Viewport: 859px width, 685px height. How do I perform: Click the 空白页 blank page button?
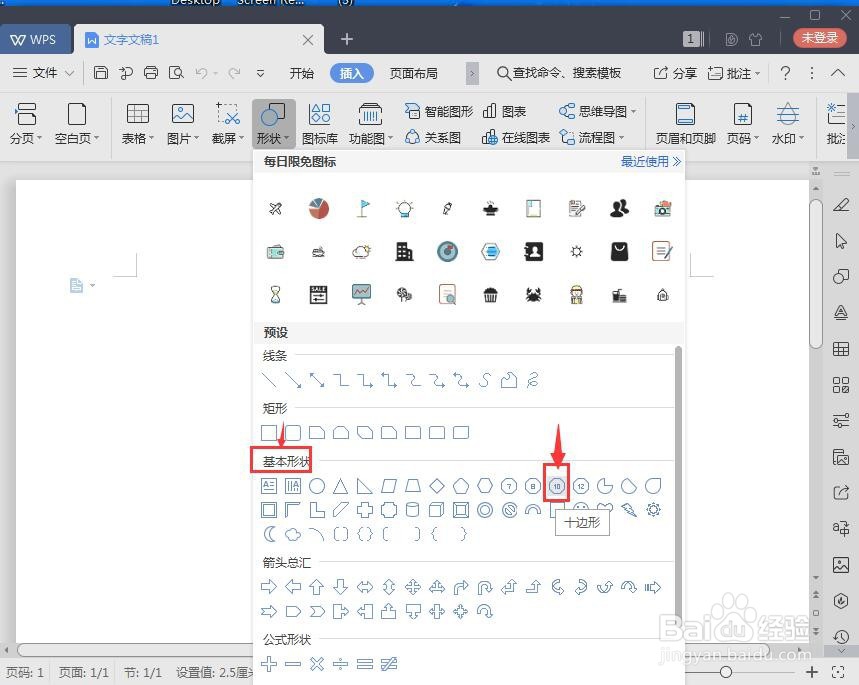pyautogui.click(x=77, y=124)
